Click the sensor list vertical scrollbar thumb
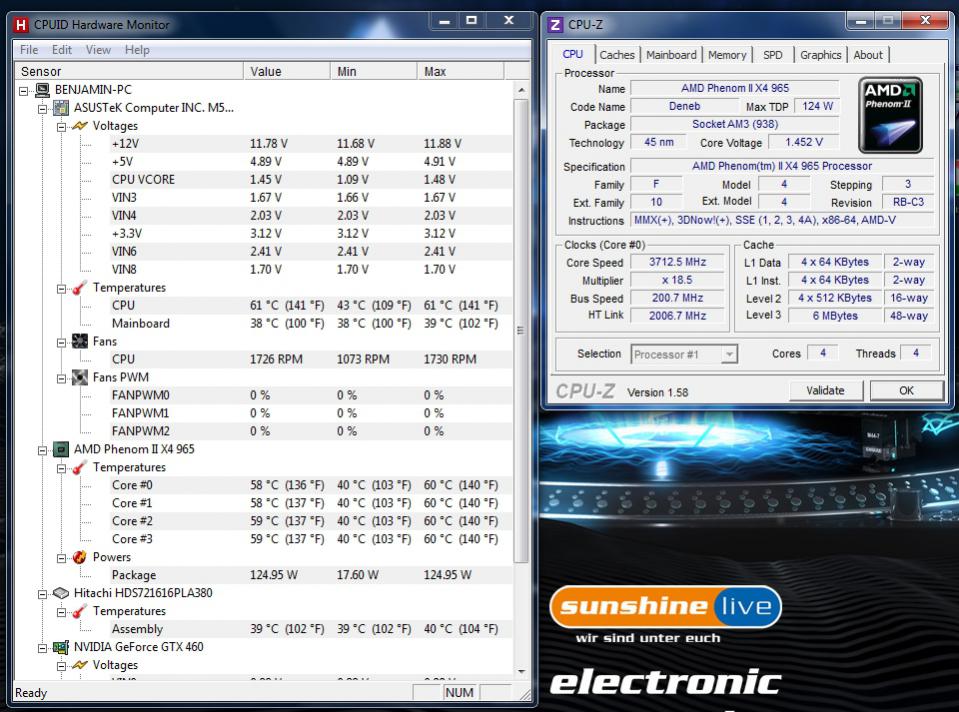The image size is (959, 712). (x=521, y=331)
